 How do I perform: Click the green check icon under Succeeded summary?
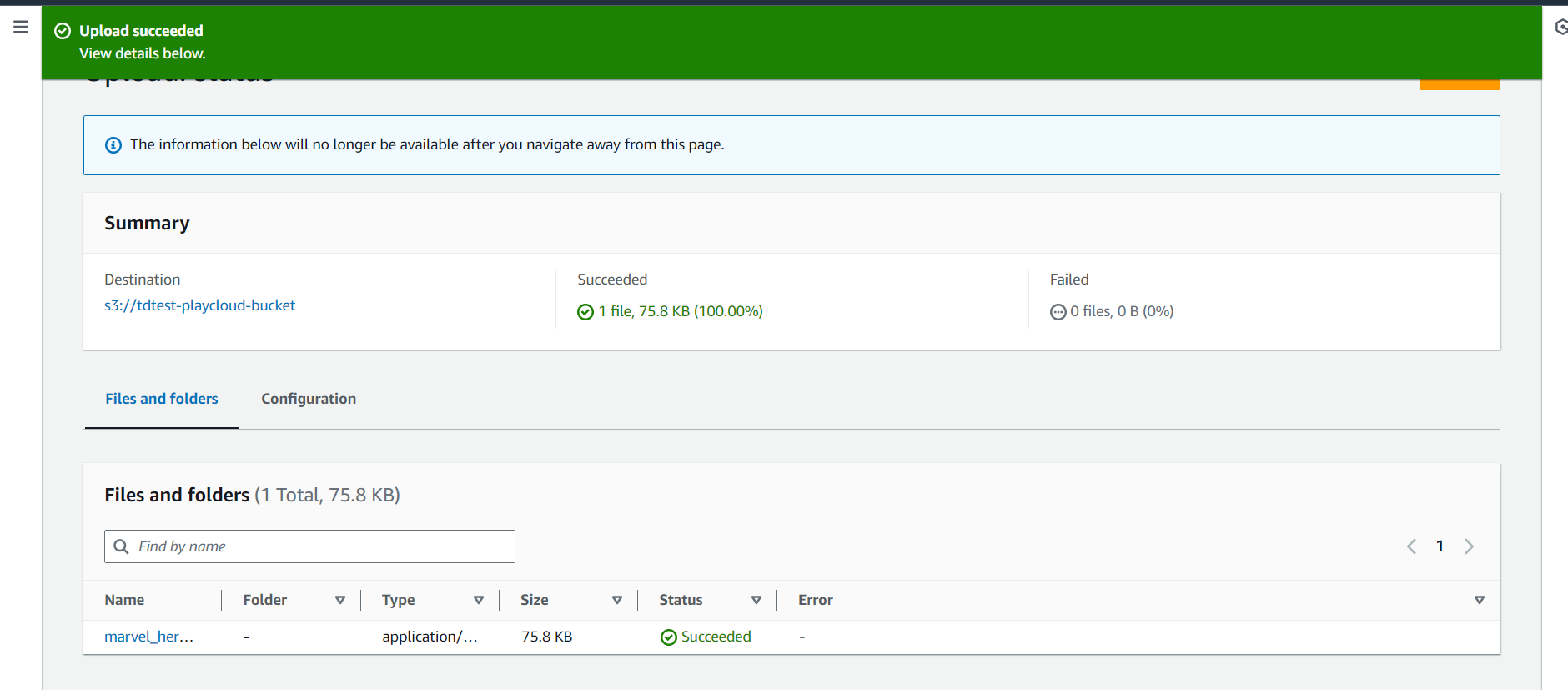click(x=585, y=312)
